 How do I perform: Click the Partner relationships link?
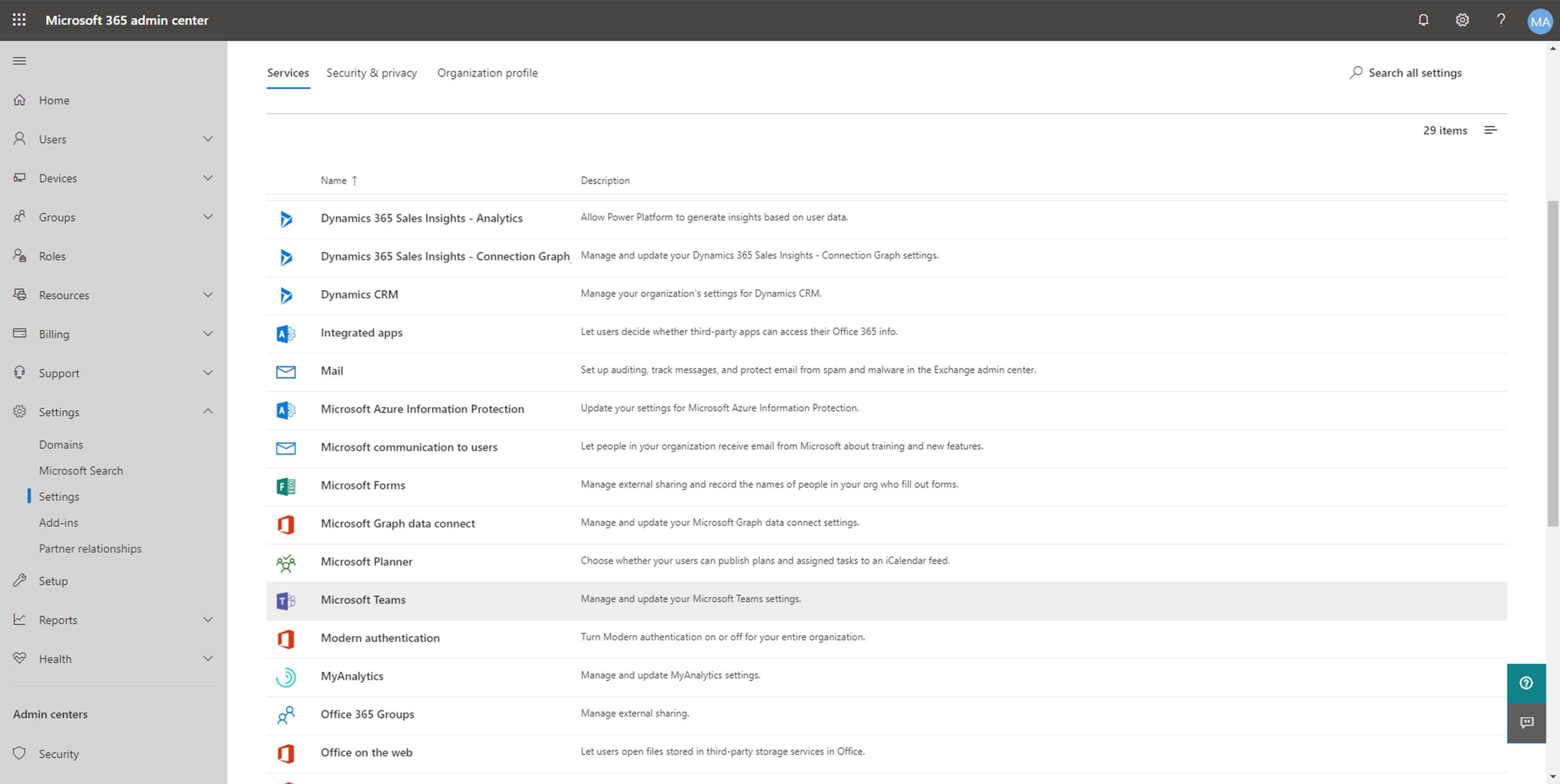click(x=90, y=547)
